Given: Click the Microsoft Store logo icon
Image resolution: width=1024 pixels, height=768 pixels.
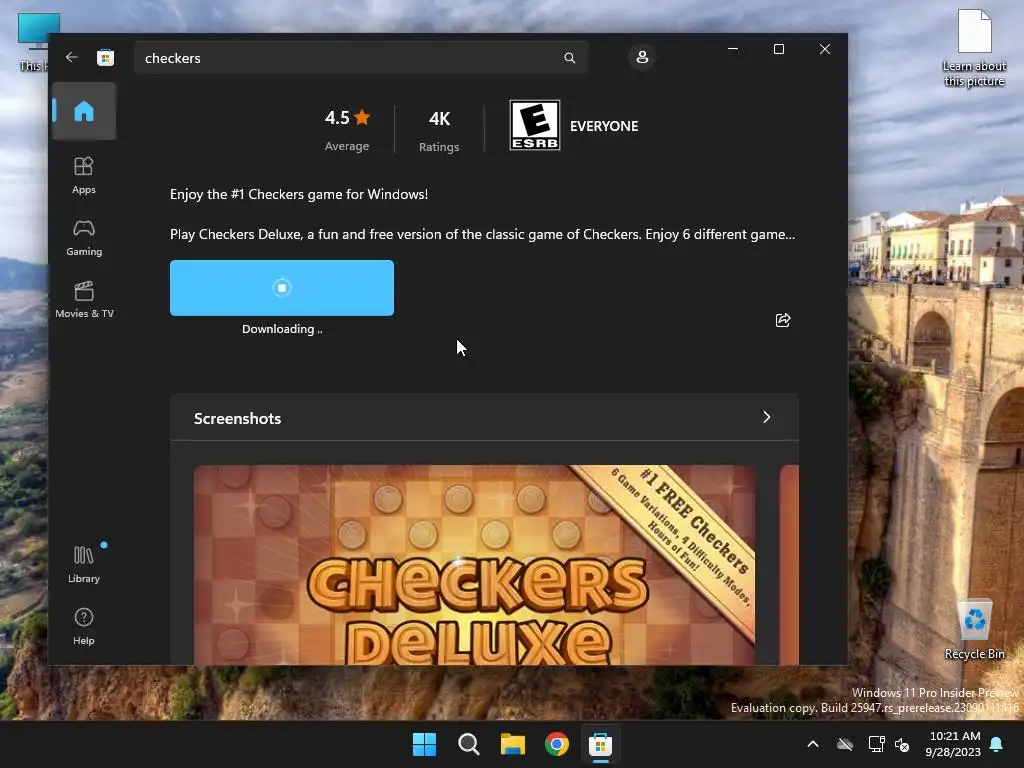Looking at the screenshot, I should (x=105, y=57).
